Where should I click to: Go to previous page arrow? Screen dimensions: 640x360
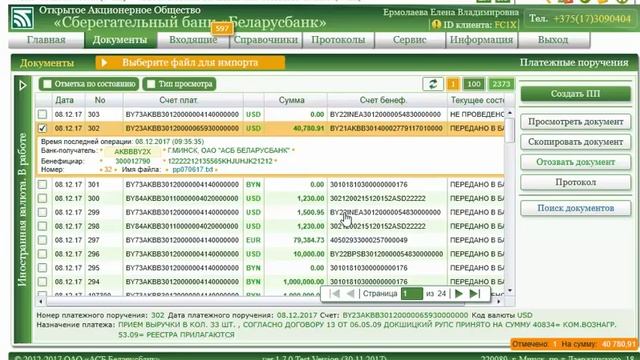tap(350, 293)
